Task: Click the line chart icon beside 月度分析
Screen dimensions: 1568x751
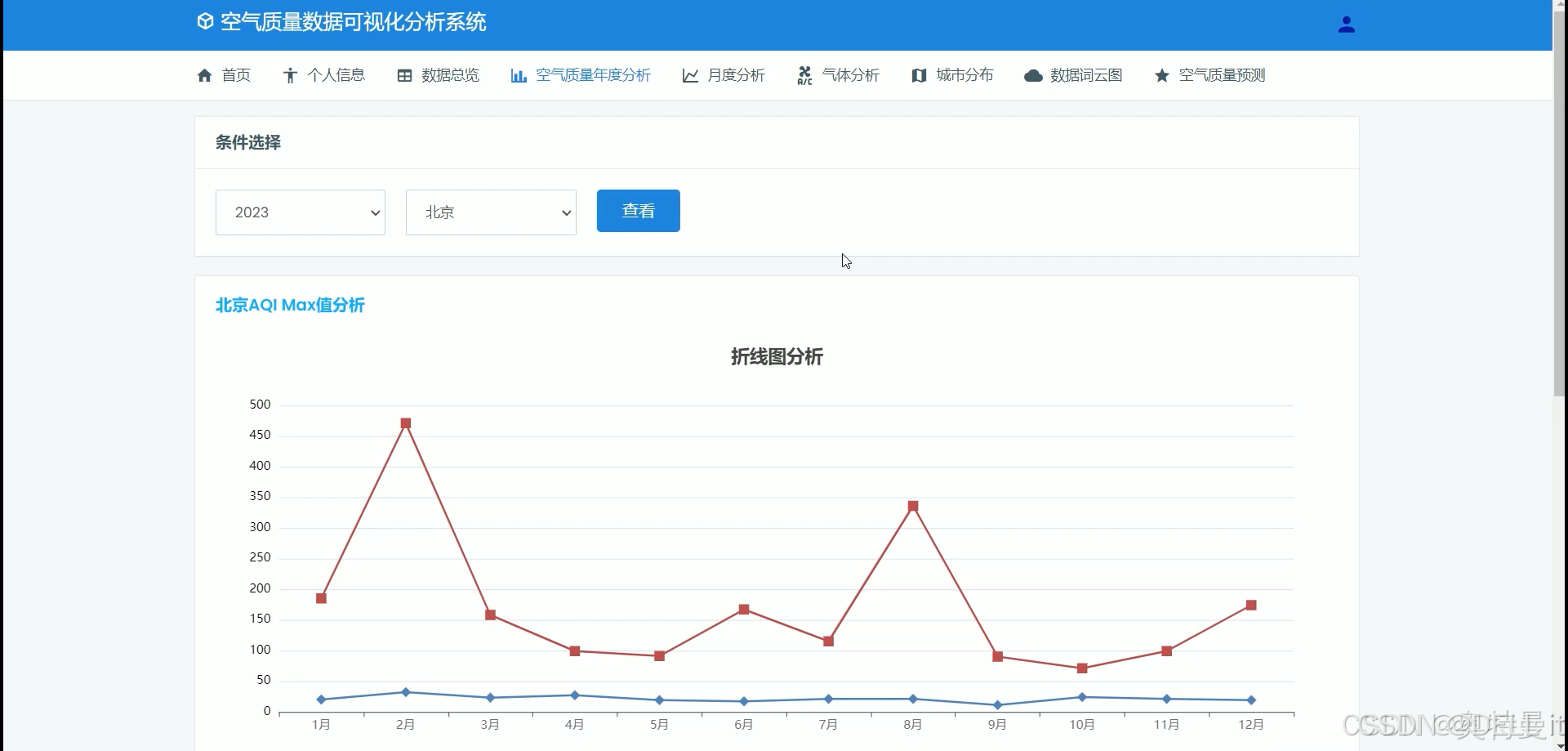Action: (690, 75)
